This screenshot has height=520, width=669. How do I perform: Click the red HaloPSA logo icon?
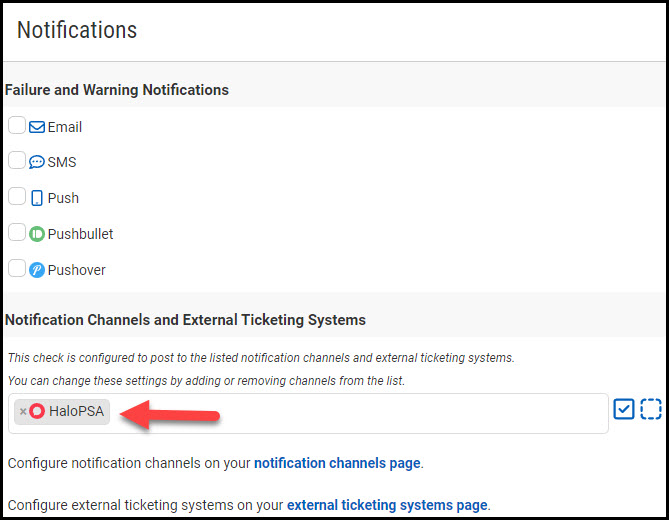click(38, 411)
